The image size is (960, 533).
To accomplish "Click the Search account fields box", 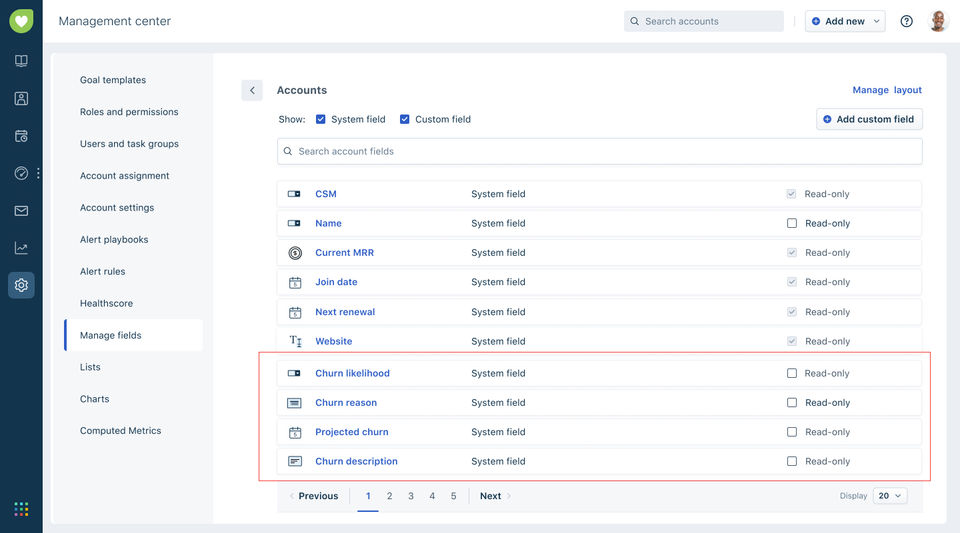I will 599,151.
